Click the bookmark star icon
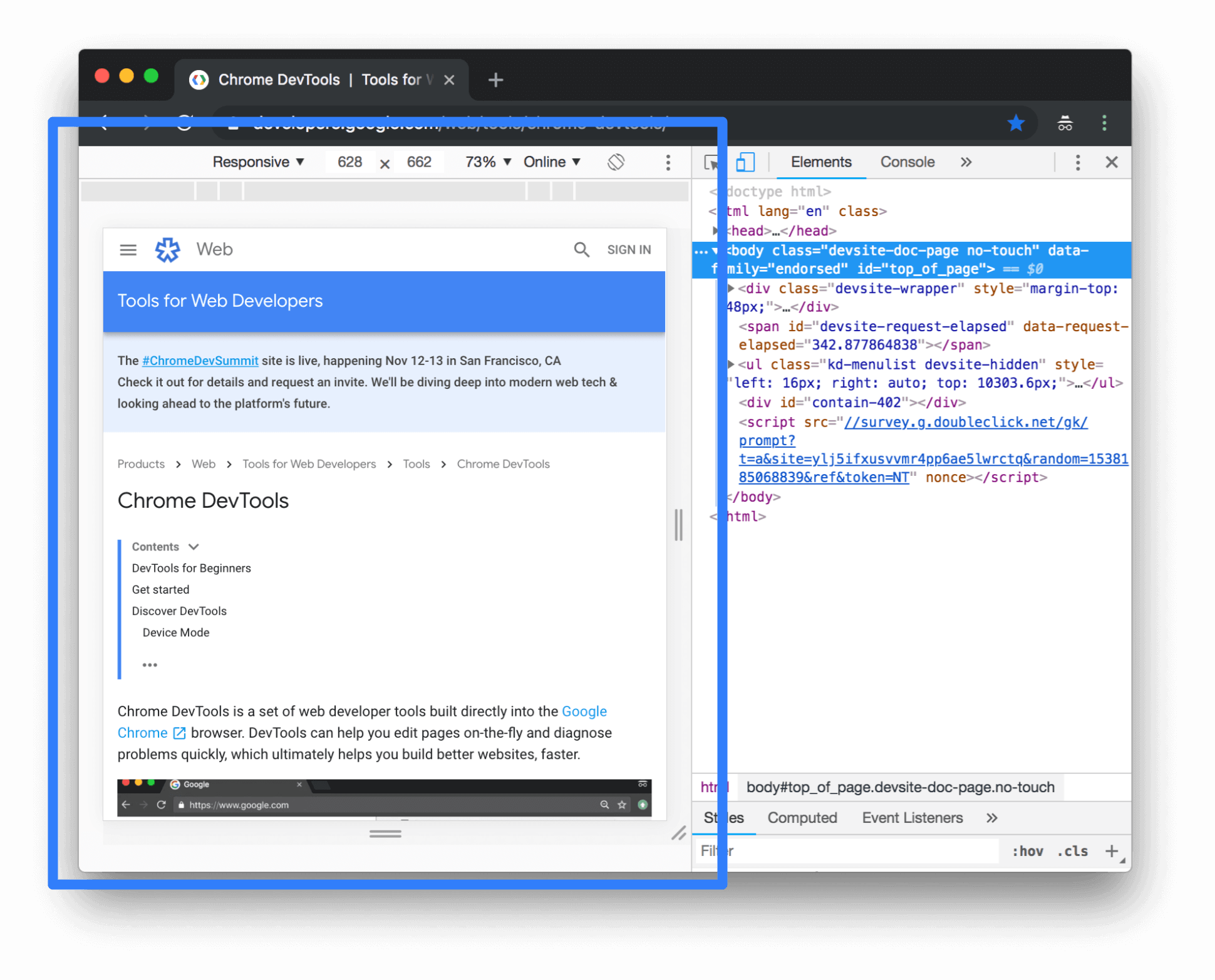Viewport: 1215px width, 980px height. (x=1016, y=123)
